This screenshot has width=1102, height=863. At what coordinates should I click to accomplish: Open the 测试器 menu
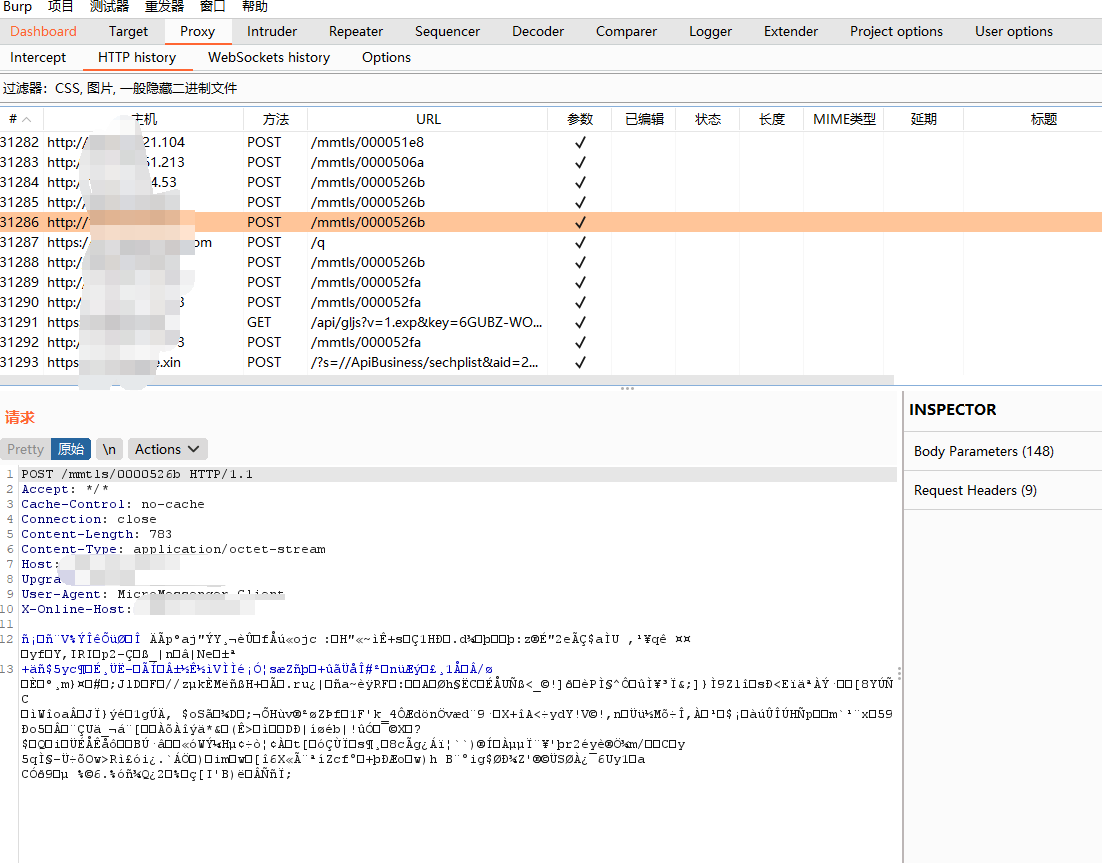tap(109, 7)
